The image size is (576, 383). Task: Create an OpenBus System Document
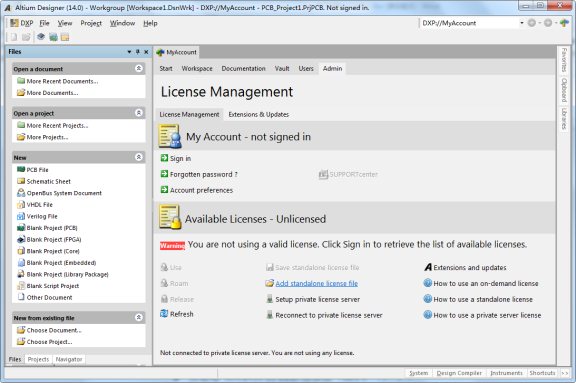point(59,193)
